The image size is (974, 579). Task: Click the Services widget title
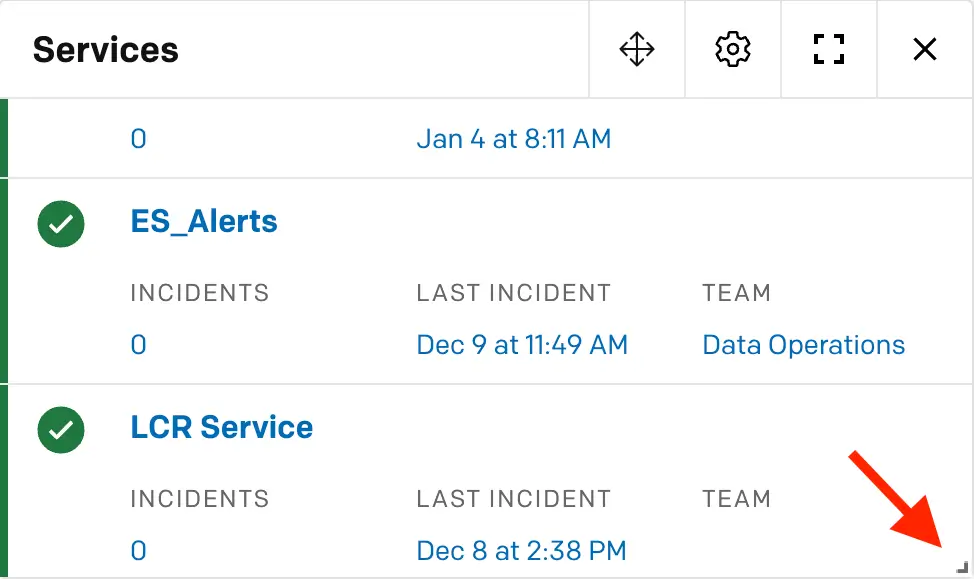pos(106,50)
